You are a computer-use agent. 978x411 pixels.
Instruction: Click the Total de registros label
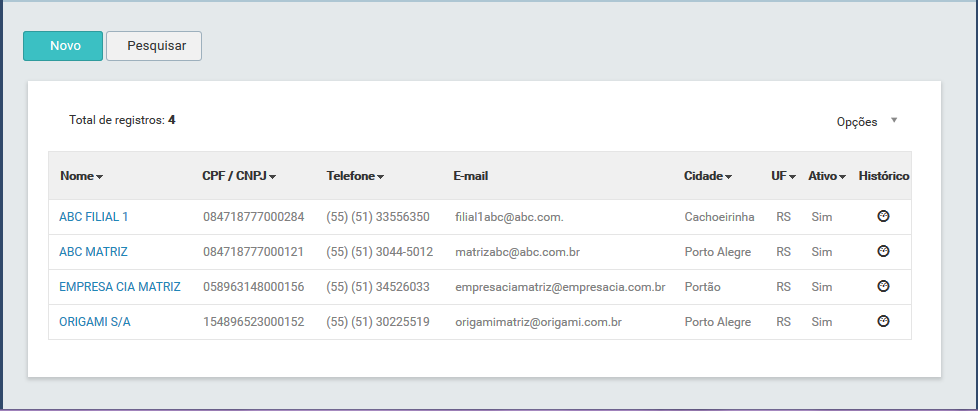[x=122, y=120]
